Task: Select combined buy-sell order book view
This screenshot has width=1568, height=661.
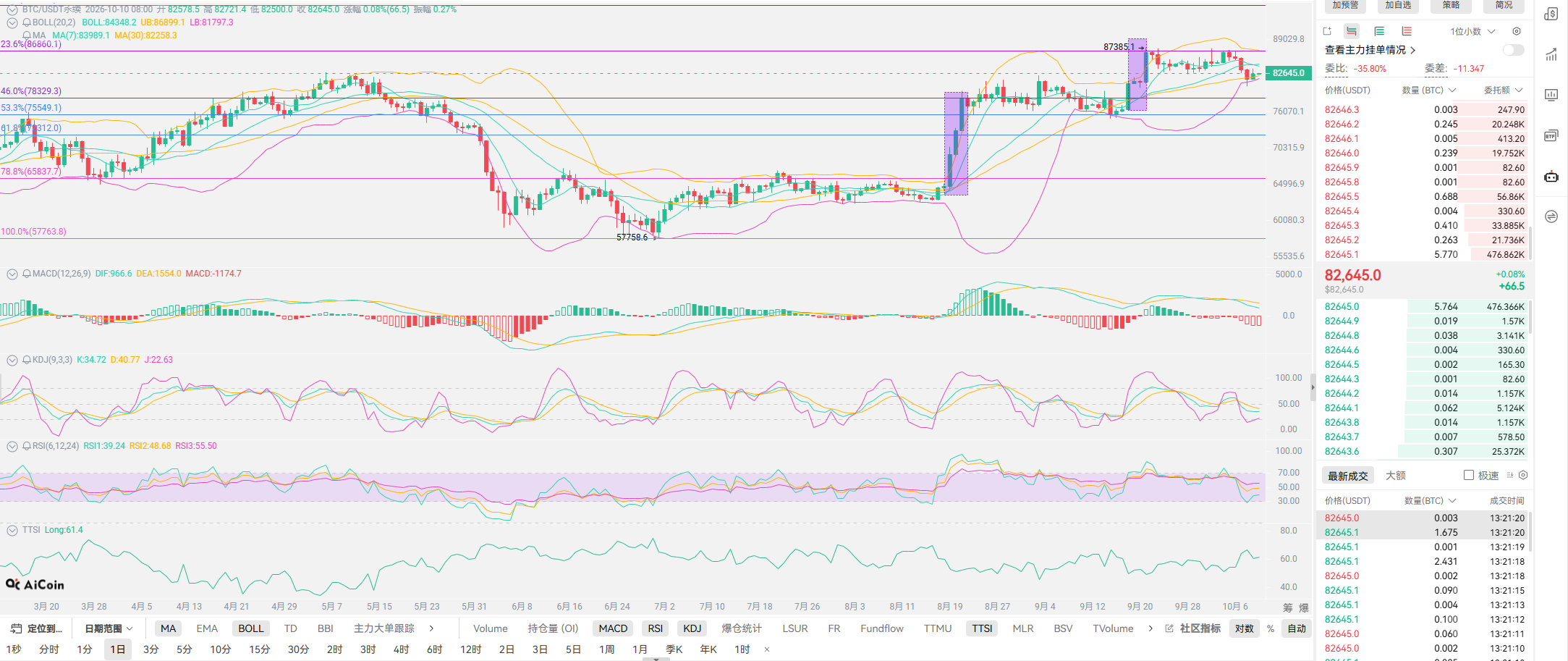Action: point(1352,31)
